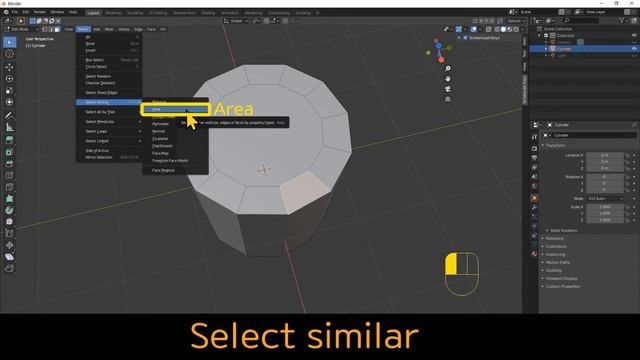The image size is (640, 360).
Task: Switch to wireframe viewport shading
Action: click(x=497, y=29)
